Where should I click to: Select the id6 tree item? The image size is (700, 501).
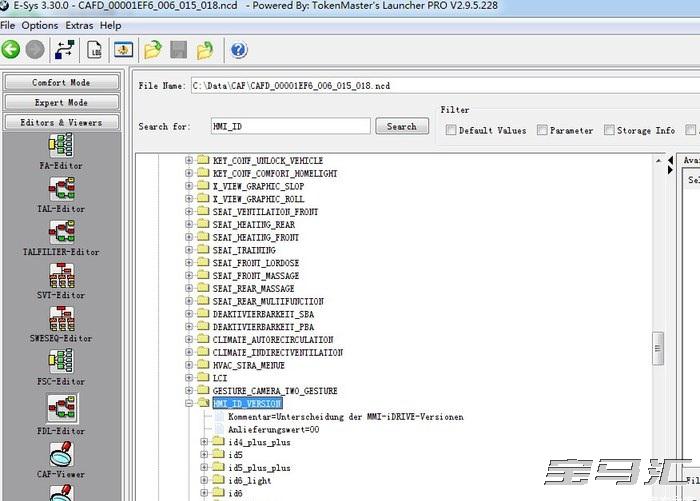pyautogui.click(x=235, y=493)
